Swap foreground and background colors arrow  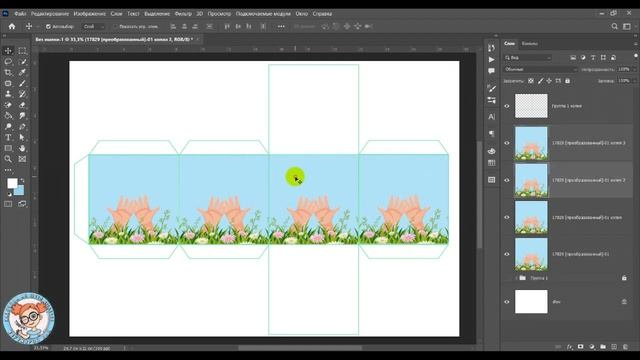[22, 180]
